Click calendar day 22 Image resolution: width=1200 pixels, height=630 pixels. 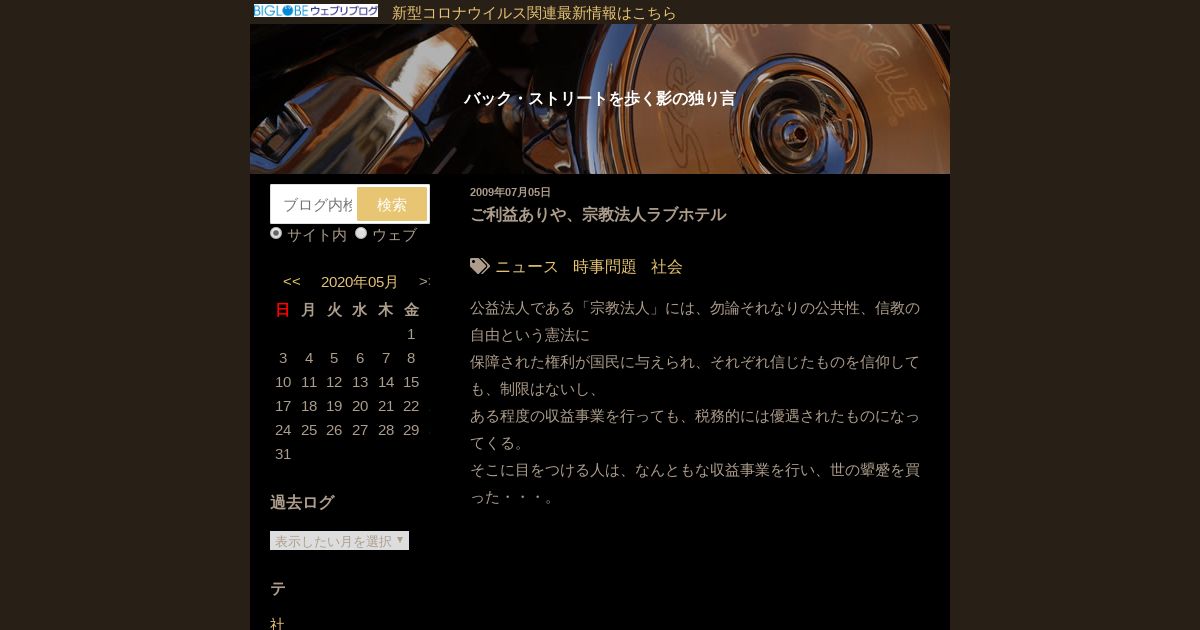(x=411, y=406)
